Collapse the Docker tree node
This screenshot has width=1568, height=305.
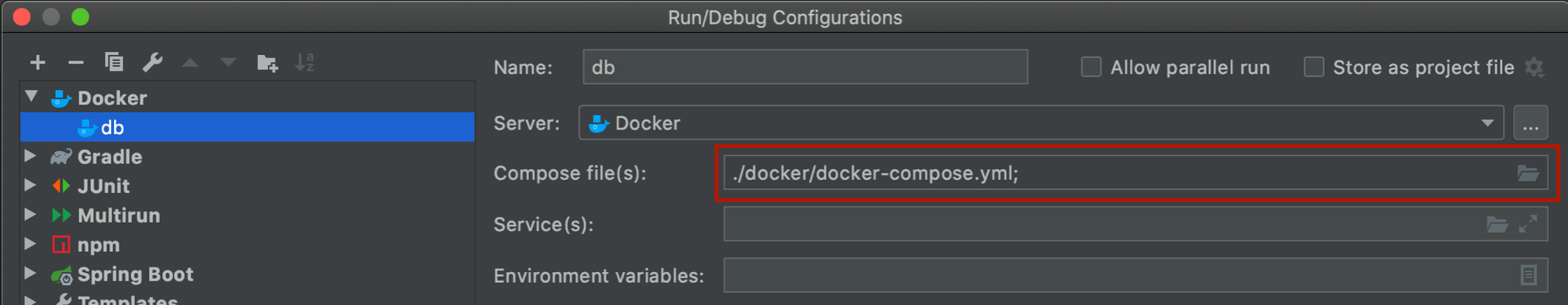click(x=31, y=97)
